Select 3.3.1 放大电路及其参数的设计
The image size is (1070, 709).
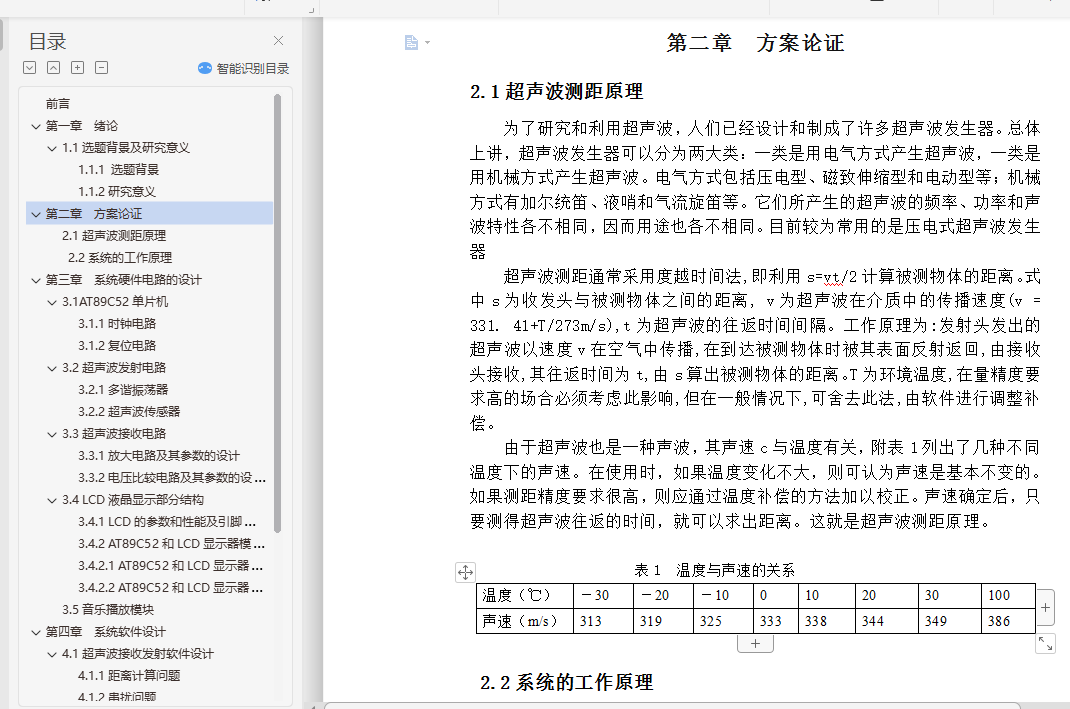coord(158,456)
